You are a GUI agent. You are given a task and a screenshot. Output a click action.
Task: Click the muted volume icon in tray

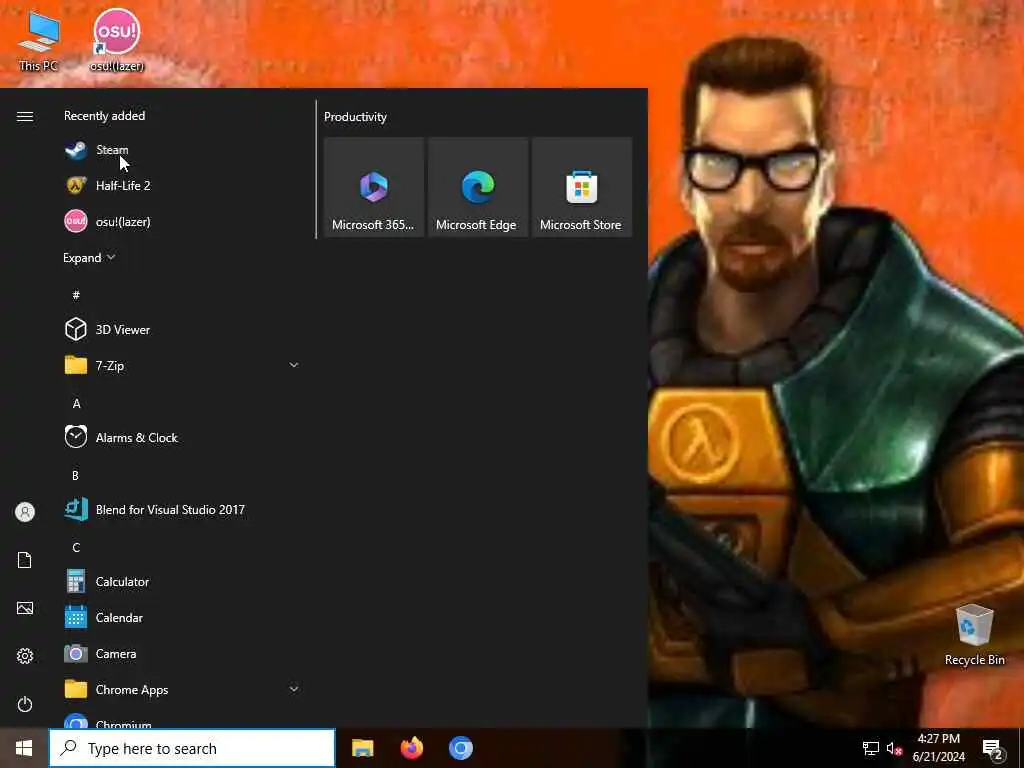(x=894, y=748)
